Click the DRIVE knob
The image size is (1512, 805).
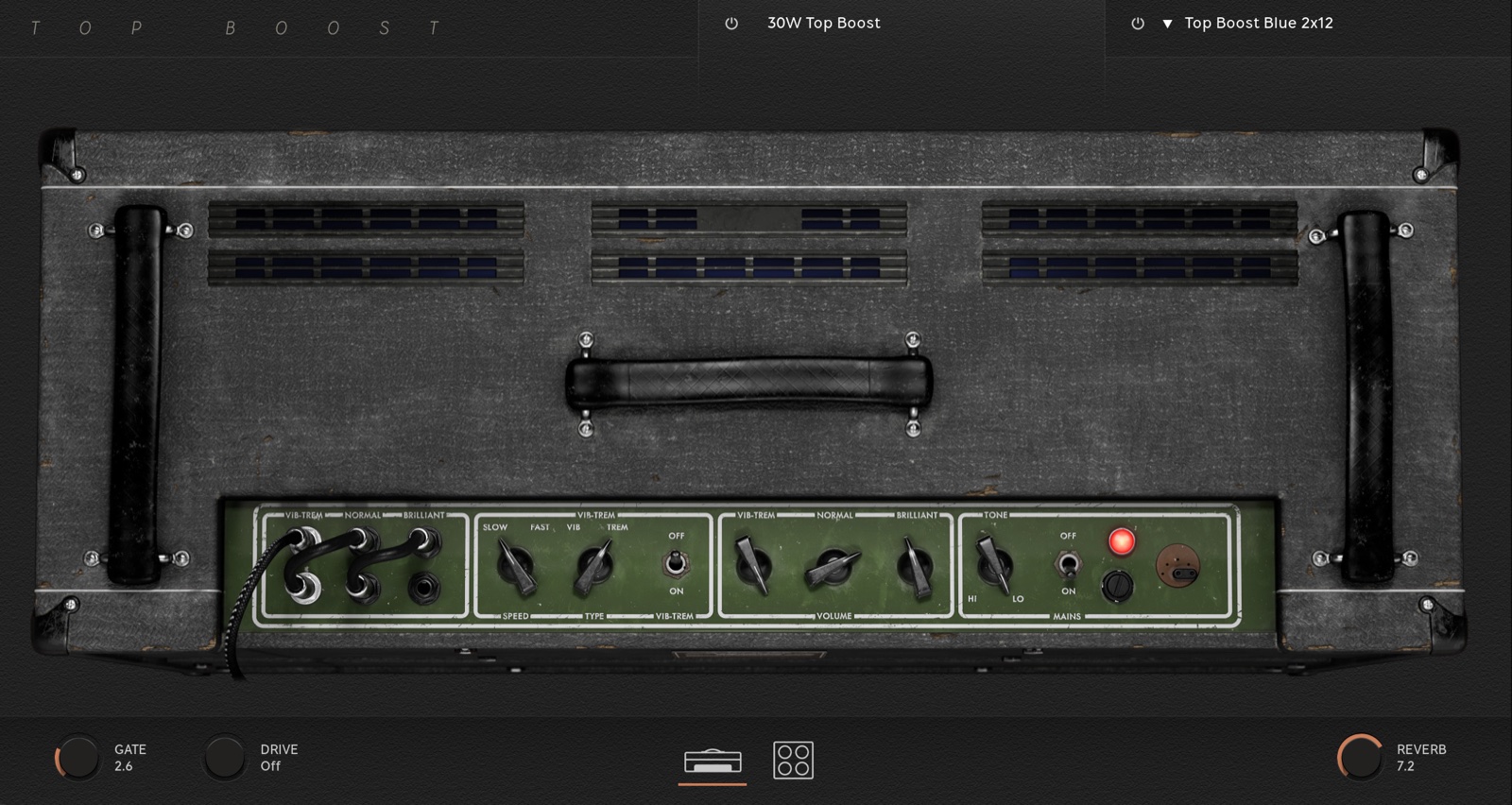pyautogui.click(x=225, y=758)
